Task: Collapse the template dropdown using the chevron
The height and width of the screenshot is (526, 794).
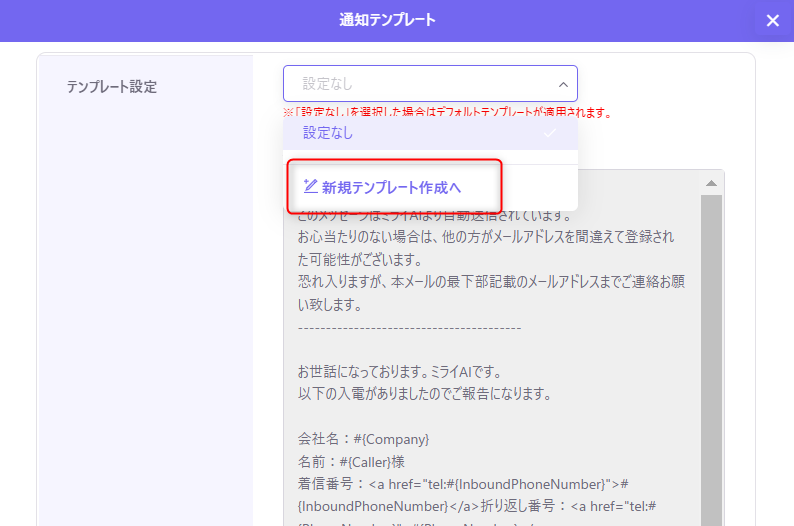Action: click(x=563, y=85)
